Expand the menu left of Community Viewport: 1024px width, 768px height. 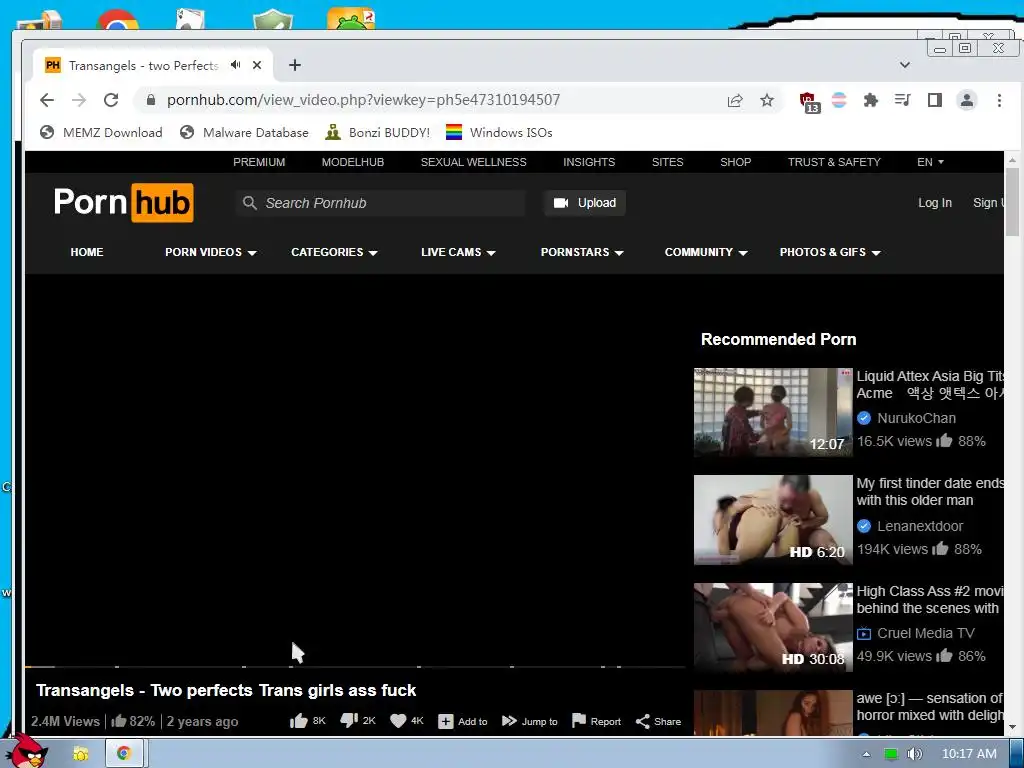tap(582, 252)
